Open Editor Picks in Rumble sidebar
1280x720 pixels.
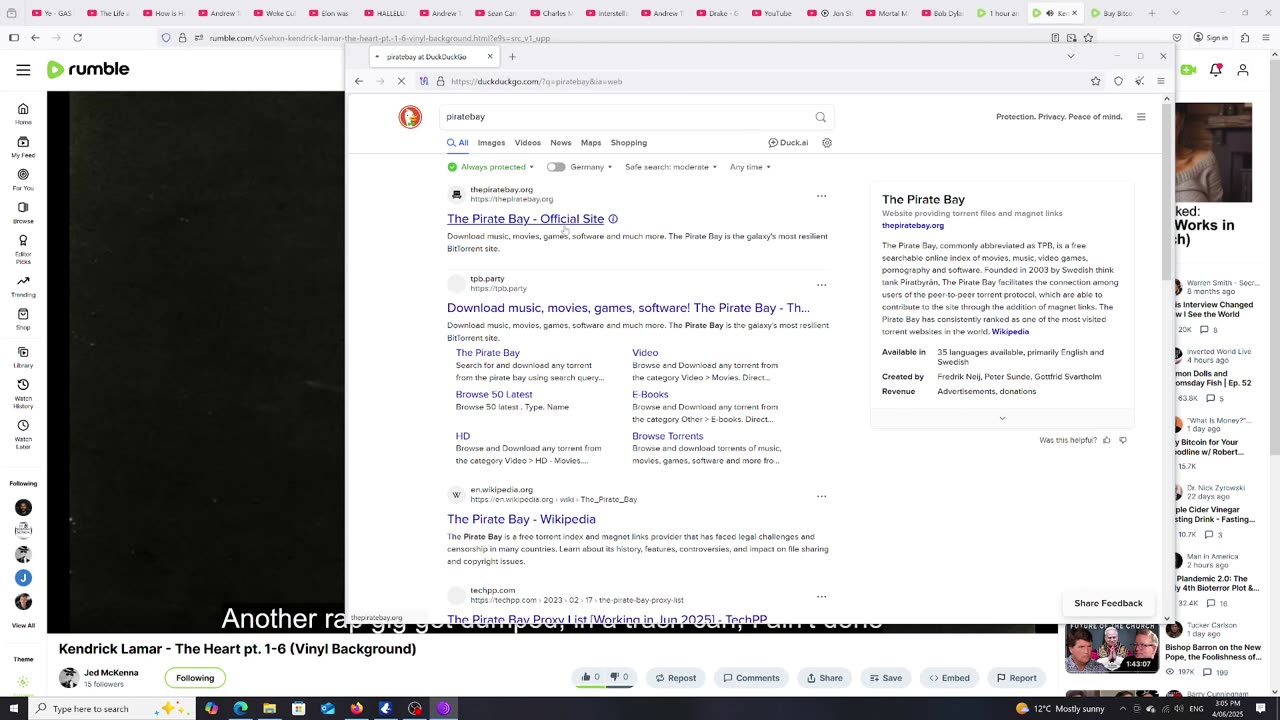(x=23, y=249)
